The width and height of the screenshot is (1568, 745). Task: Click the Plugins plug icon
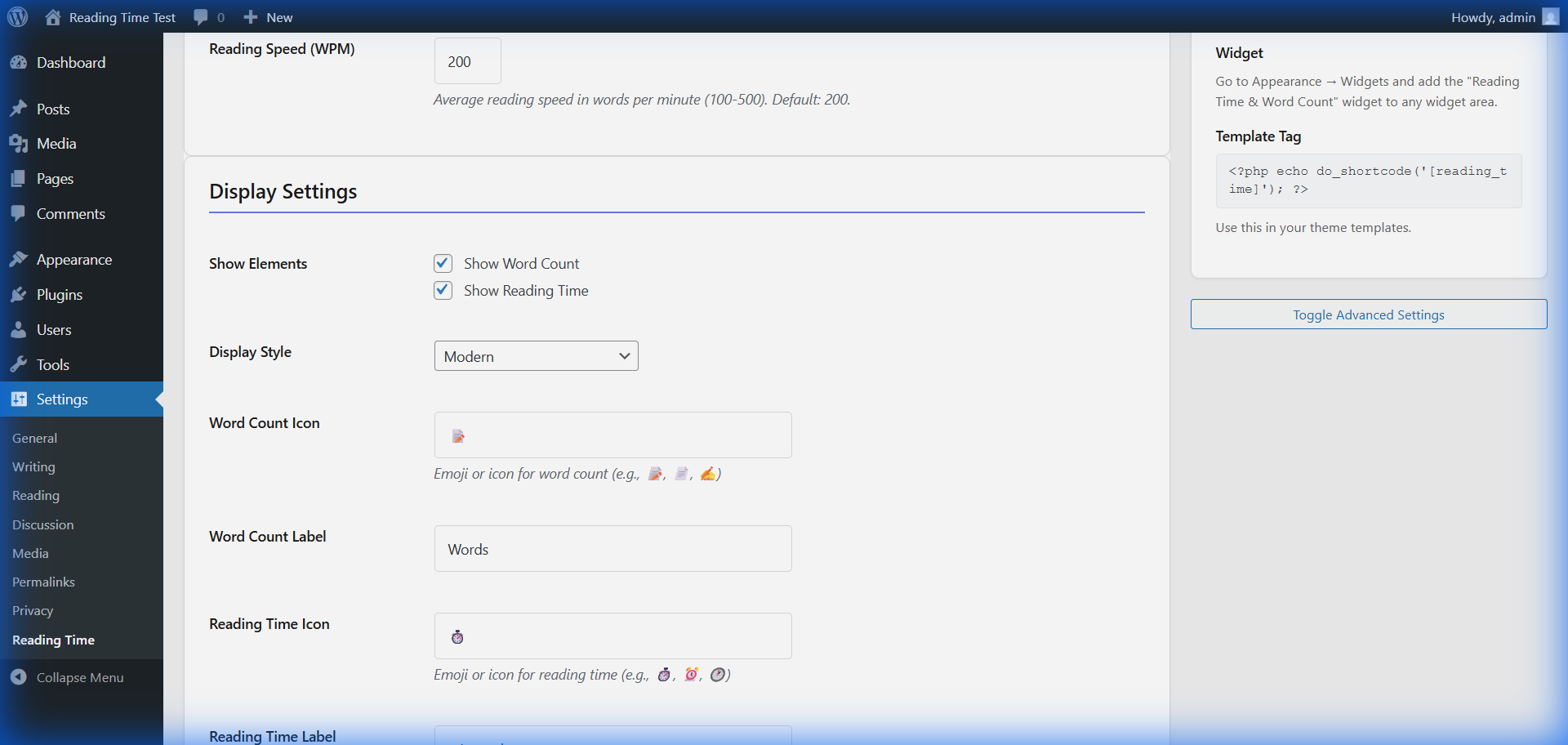click(x=19, y=295)
